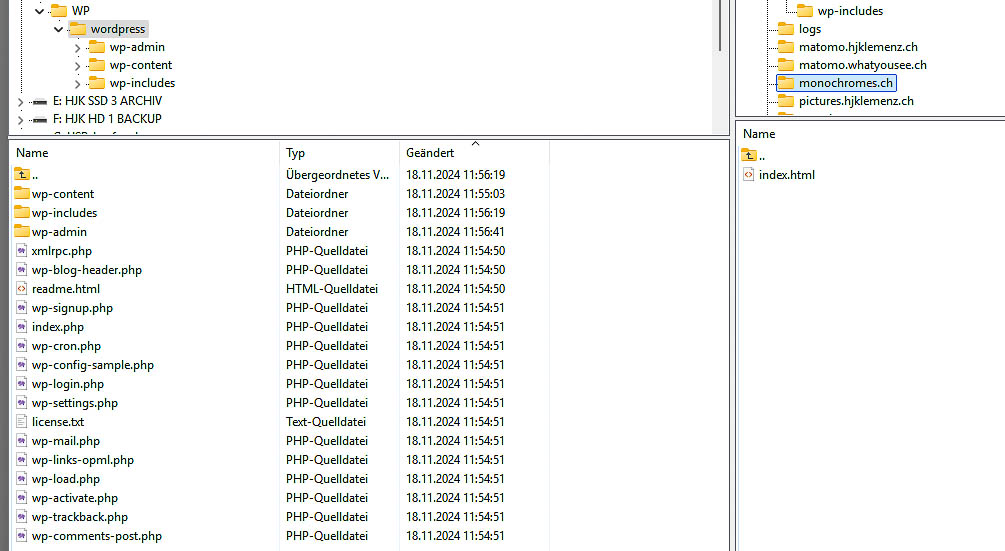Select wp-settings.php file icon
Screen dimensions: 1005x551
click(x=22, y=402)
